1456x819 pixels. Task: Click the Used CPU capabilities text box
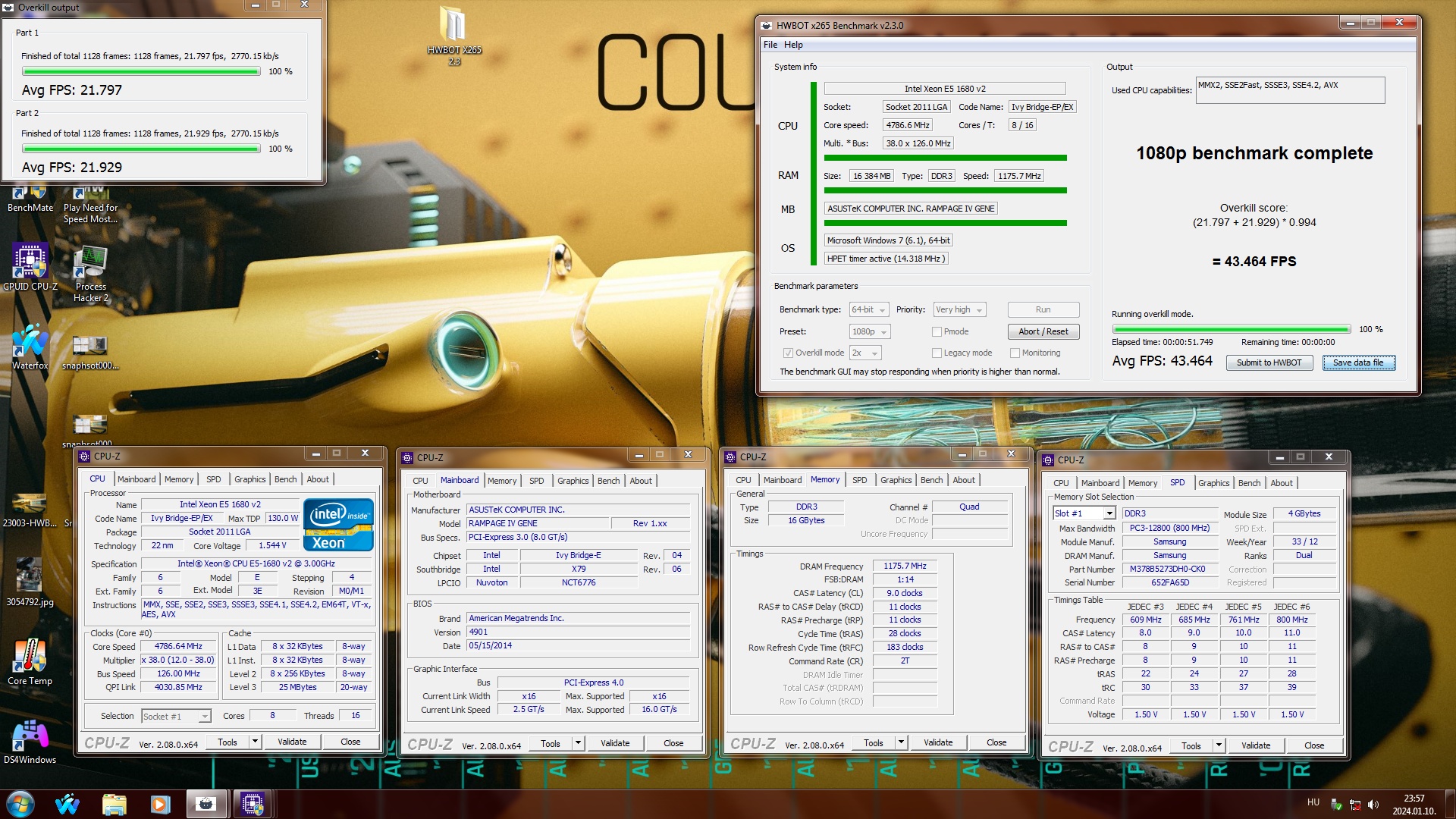point(1290,90)
